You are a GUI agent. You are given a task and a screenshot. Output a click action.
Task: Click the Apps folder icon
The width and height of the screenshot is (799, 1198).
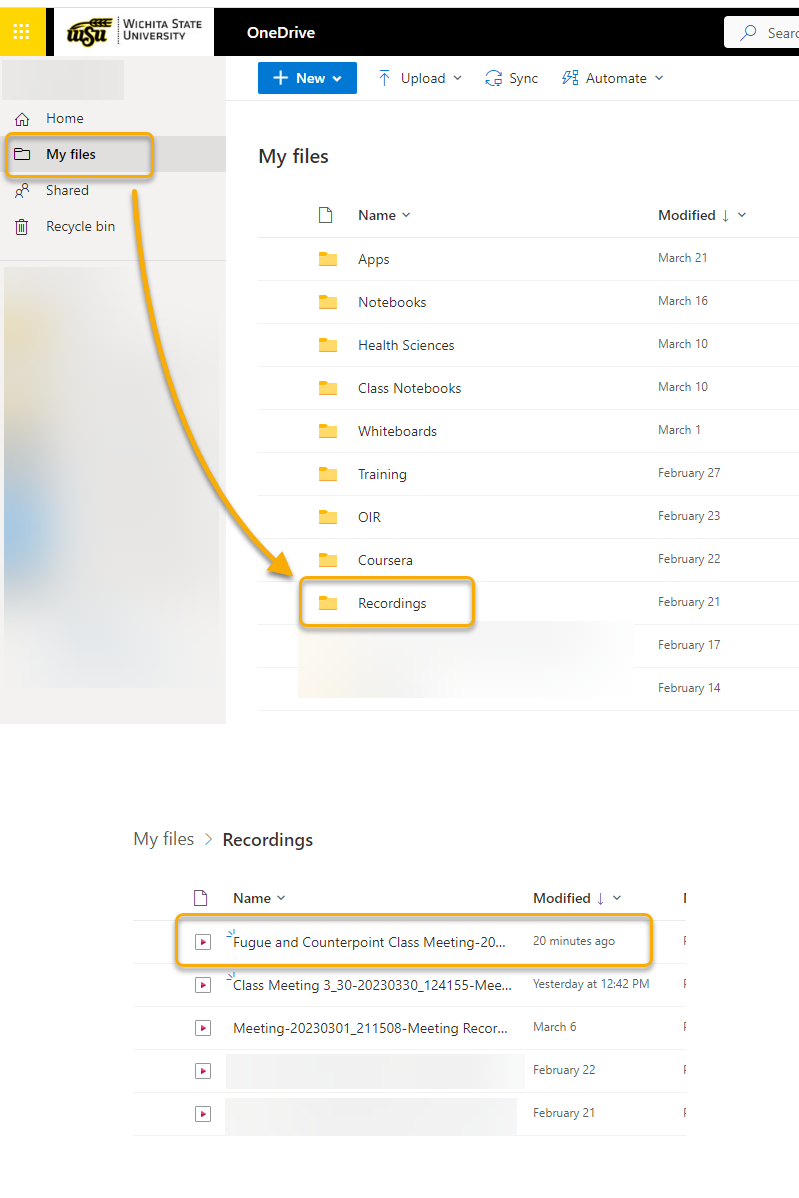[x=328, y=259]
